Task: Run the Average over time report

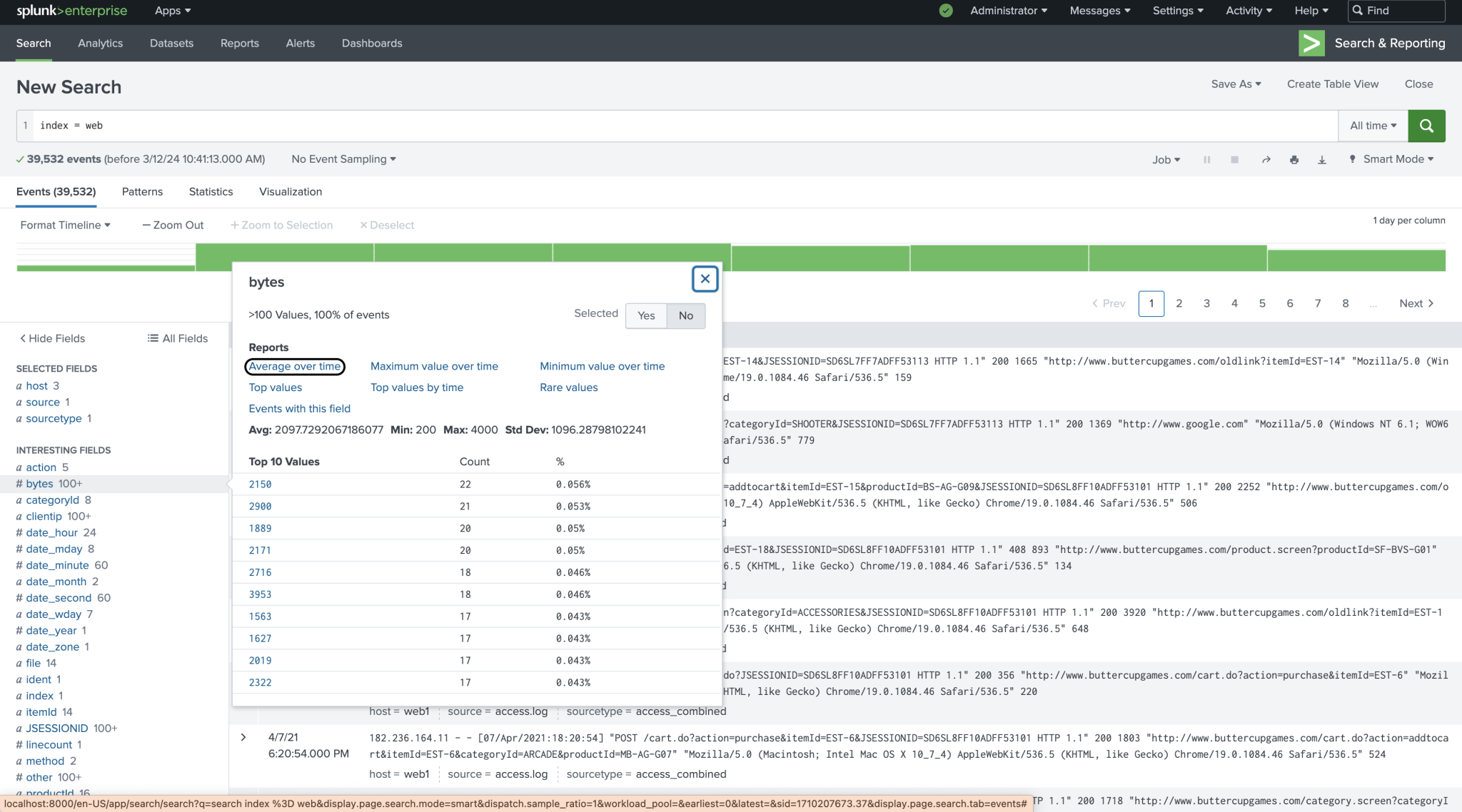Action: click(294, 366)
